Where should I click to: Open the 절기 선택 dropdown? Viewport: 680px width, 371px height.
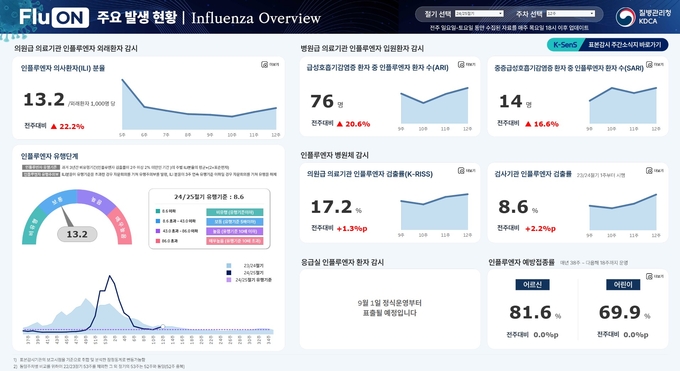[x=479, y=13]
